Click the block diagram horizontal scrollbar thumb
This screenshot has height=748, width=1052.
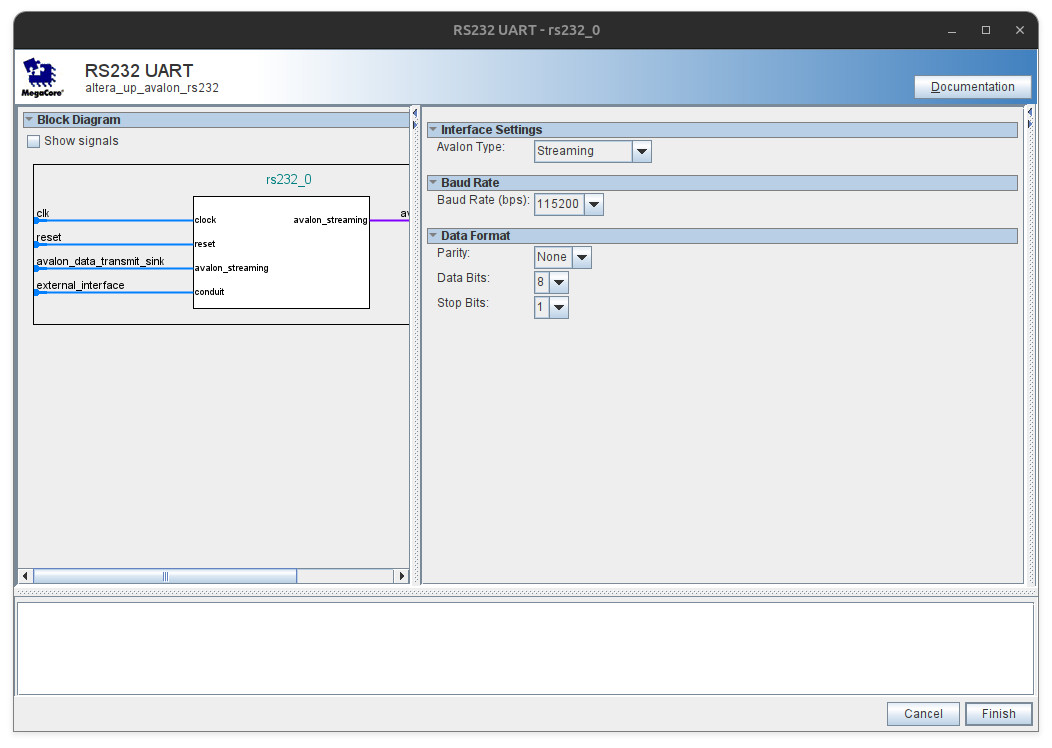click(x=165, y=576)
